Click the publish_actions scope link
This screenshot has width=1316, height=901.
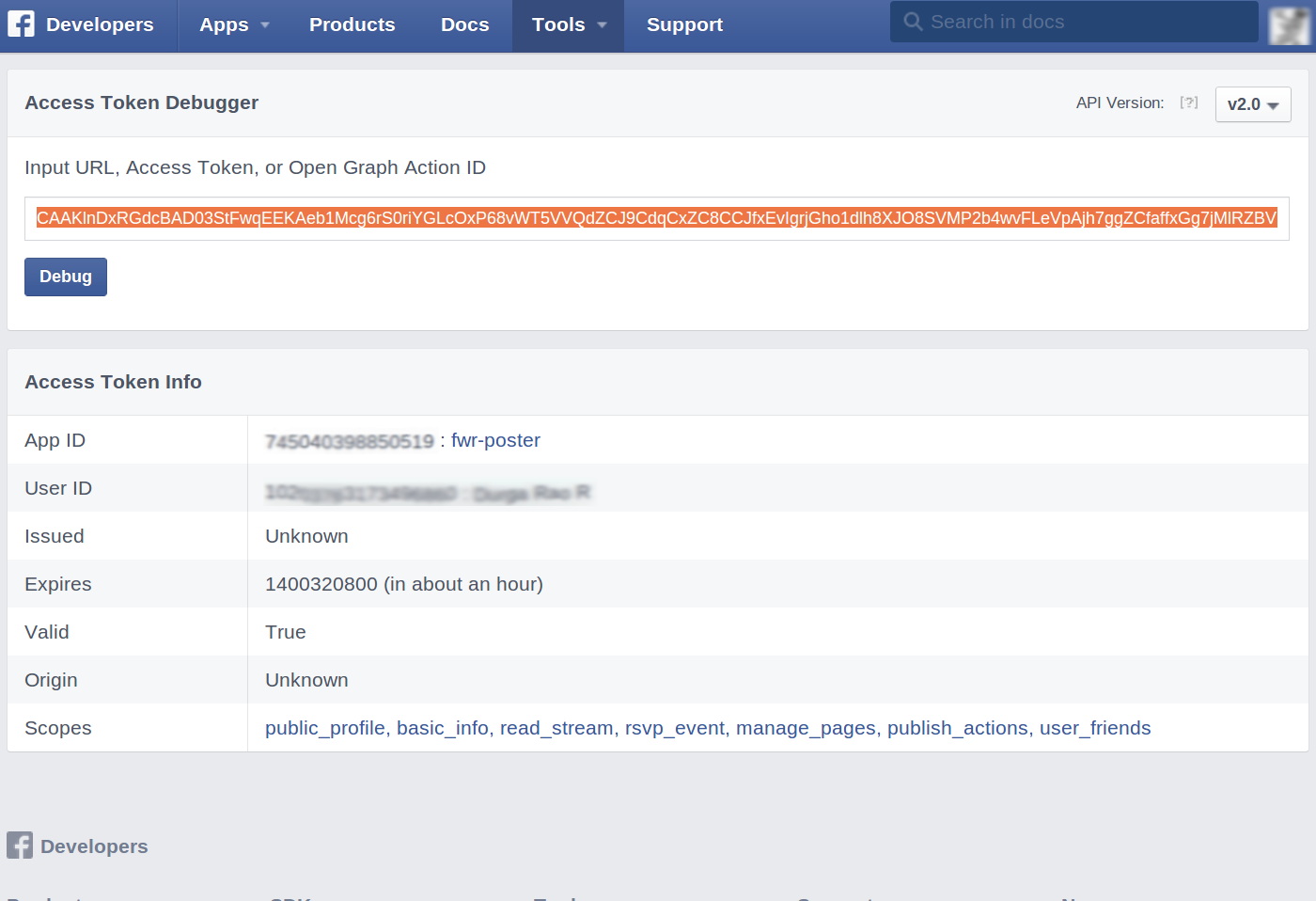tap(958, 728)
